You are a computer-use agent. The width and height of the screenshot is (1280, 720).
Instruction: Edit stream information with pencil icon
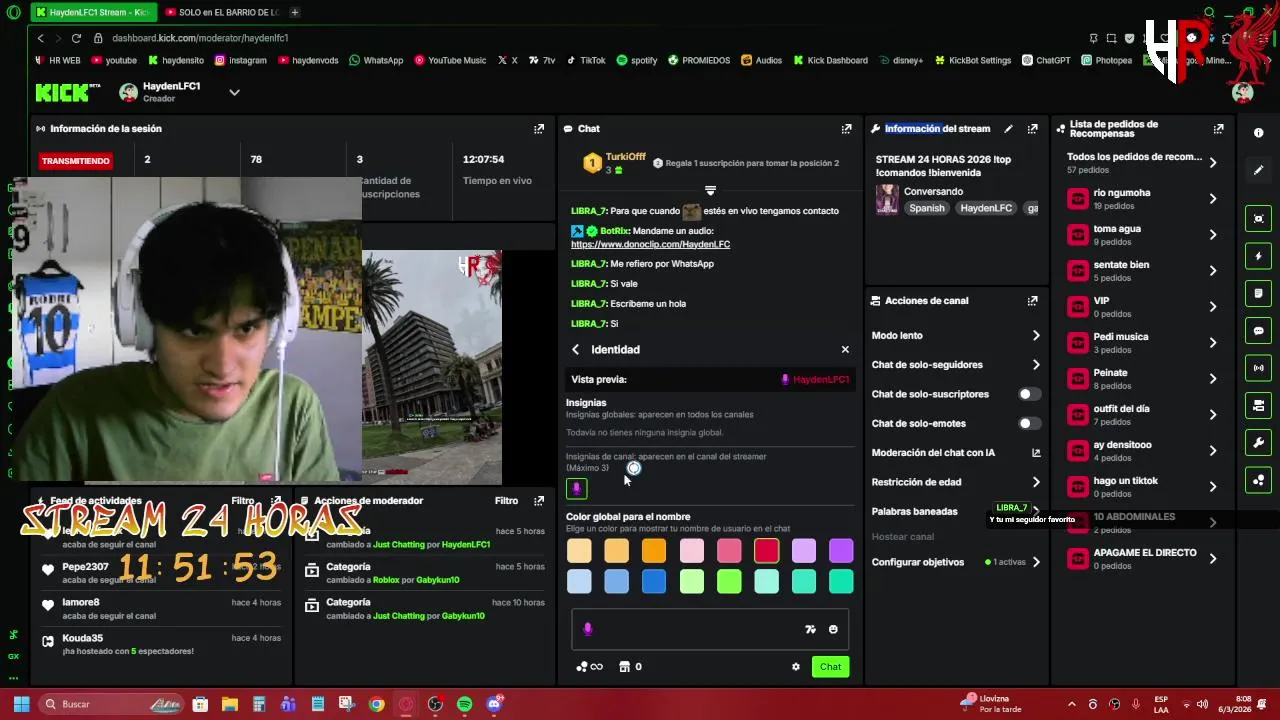(1008, 128)
